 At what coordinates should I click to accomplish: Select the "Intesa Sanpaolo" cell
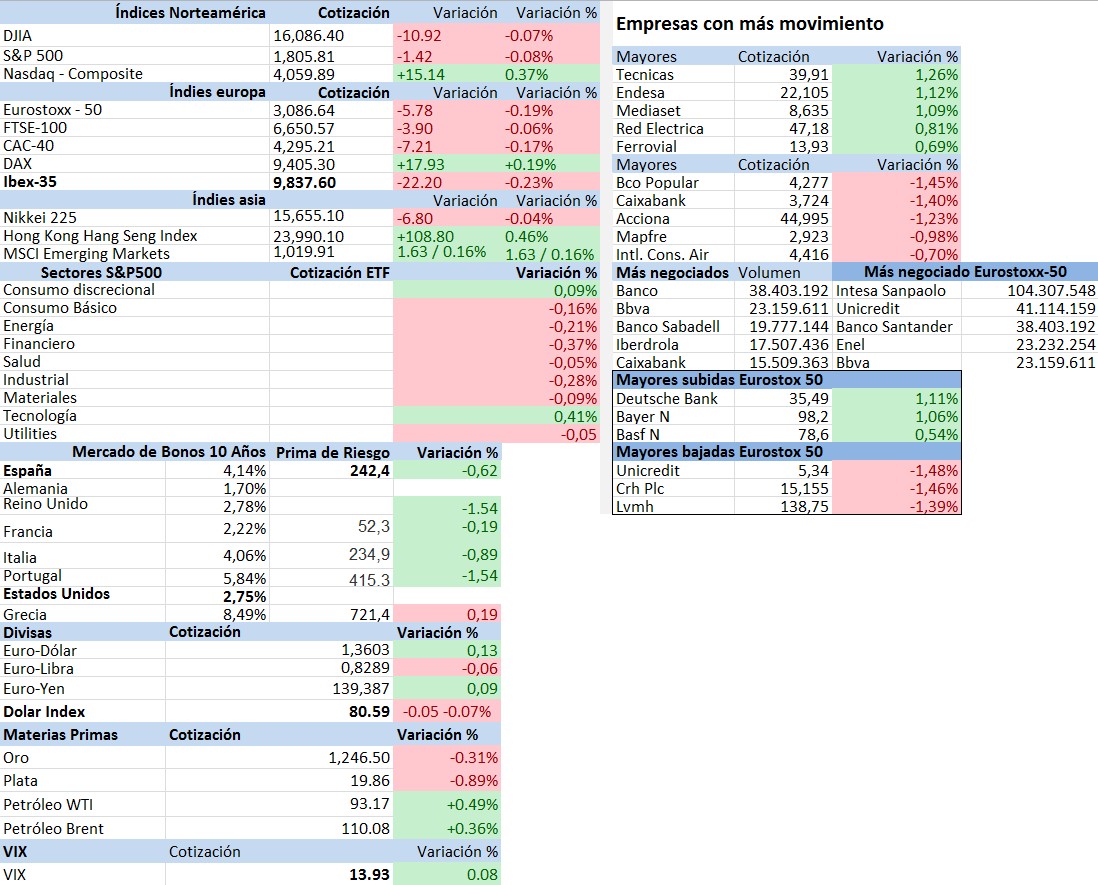coord(891,291)
